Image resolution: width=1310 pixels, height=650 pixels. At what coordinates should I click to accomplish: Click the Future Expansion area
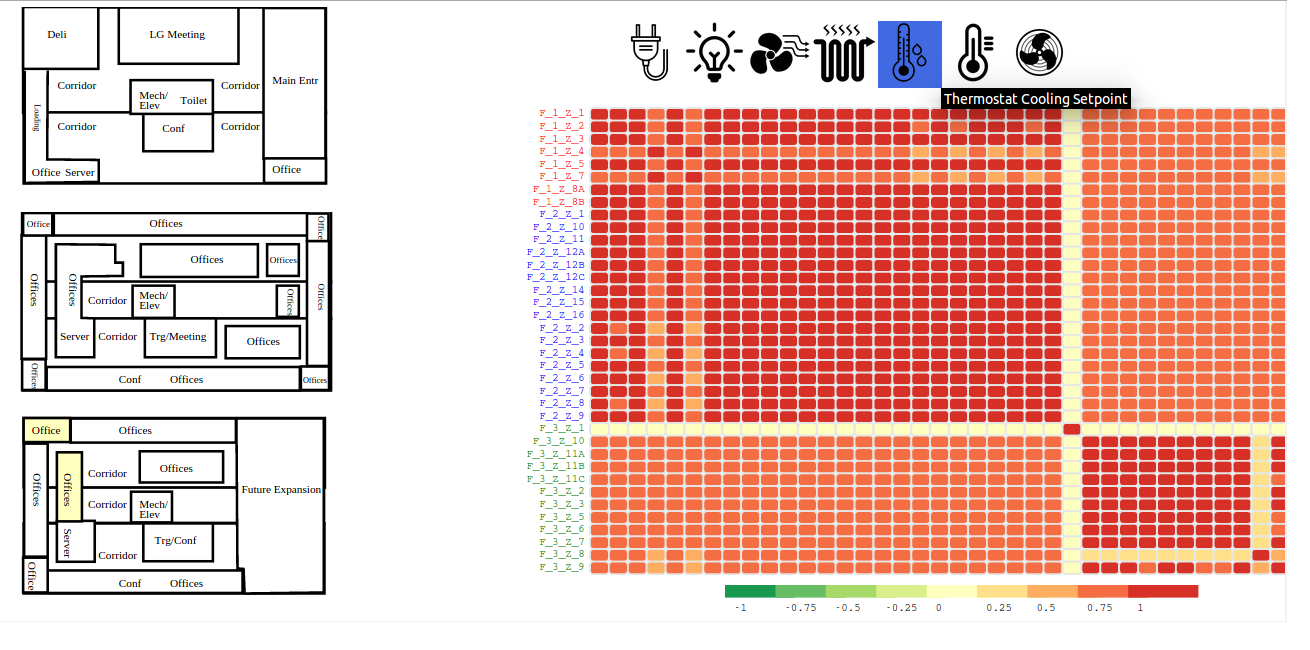[281, 490]
